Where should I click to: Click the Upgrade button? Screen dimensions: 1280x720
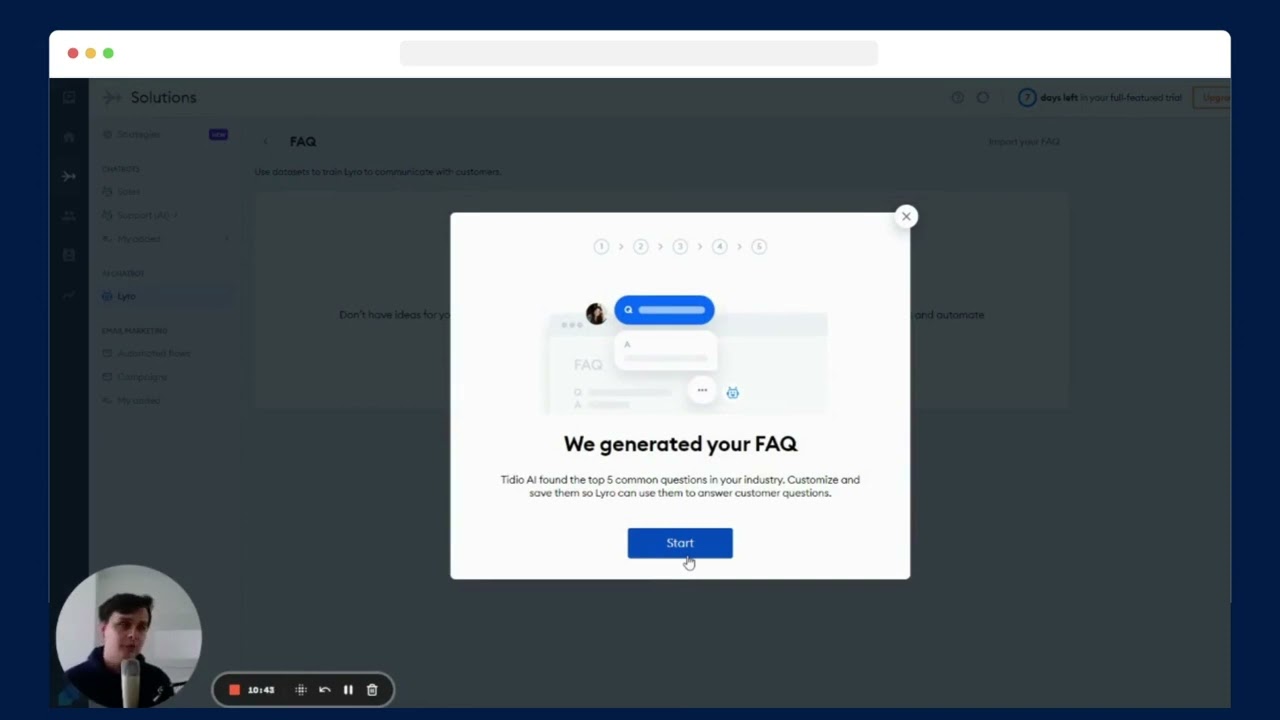click(1212, 98)
